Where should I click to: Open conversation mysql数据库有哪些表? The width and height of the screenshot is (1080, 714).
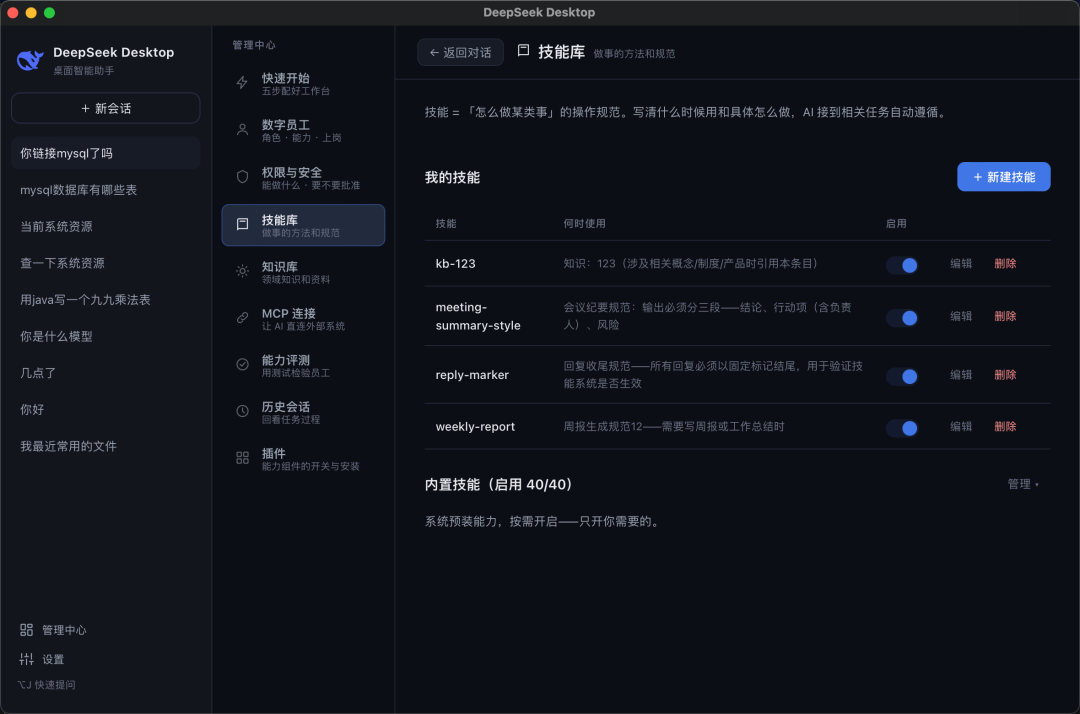pos(105,189)
